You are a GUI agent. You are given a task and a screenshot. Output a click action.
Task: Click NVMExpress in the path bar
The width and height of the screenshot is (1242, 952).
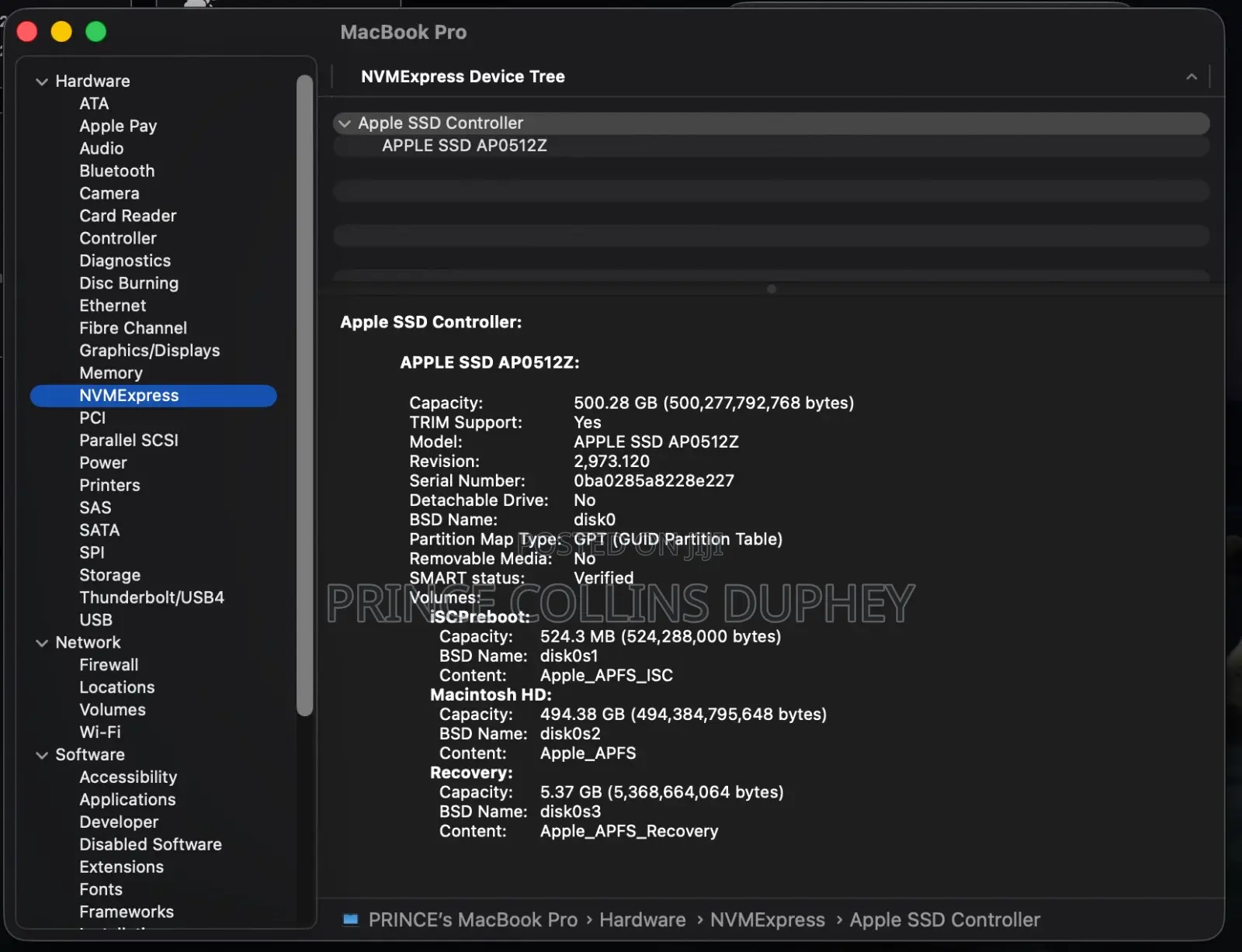(767, 920)
